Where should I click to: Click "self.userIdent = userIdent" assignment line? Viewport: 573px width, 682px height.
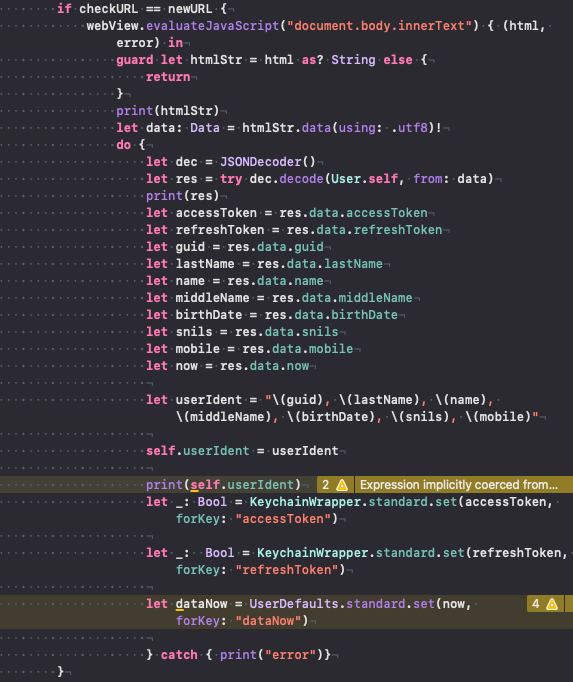coord(242,451)
